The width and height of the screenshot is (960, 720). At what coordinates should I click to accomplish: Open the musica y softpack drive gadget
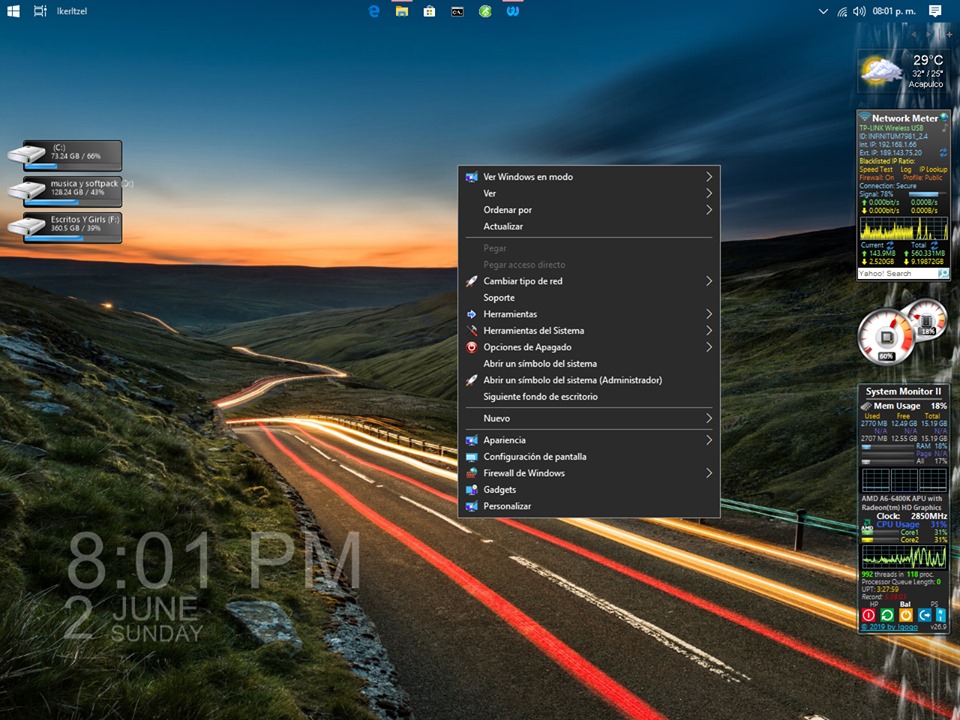pos(66,192)
